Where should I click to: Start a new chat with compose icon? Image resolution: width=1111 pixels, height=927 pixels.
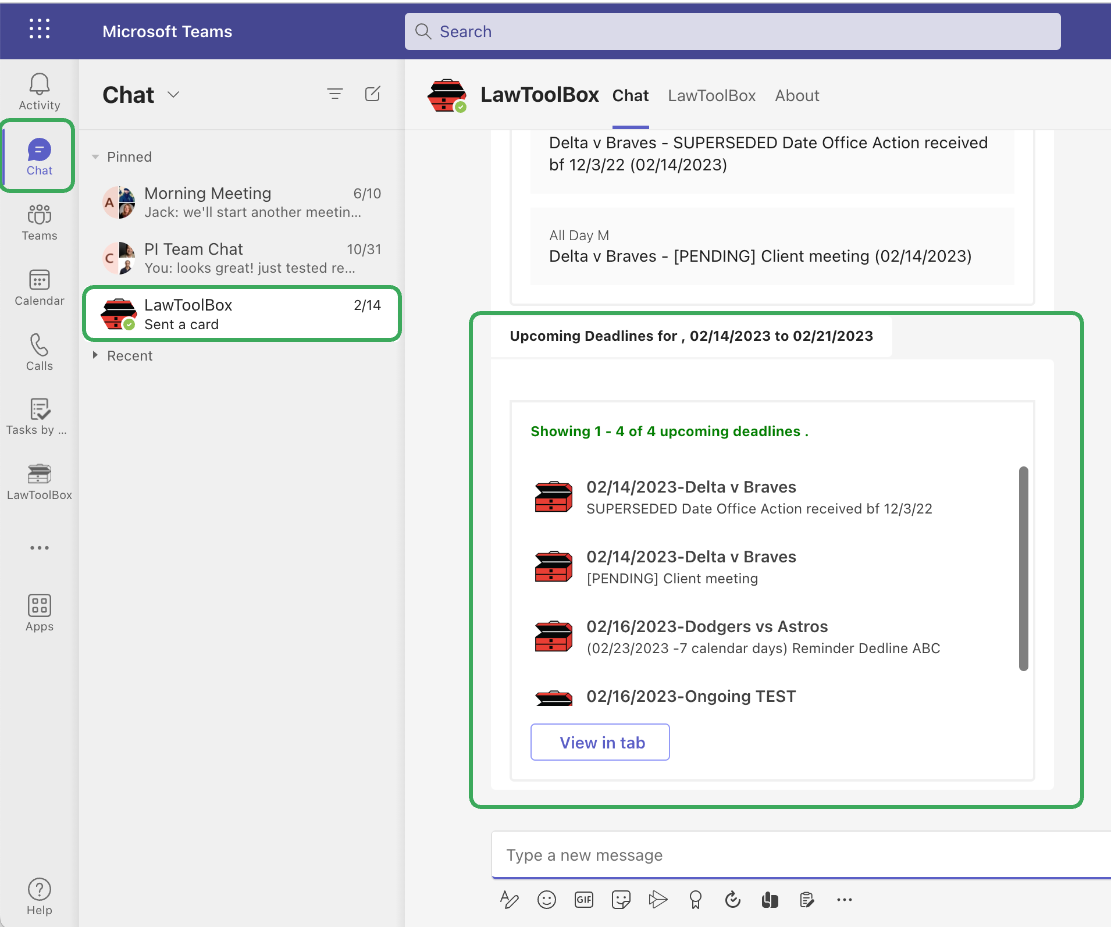tap(373, 94)
